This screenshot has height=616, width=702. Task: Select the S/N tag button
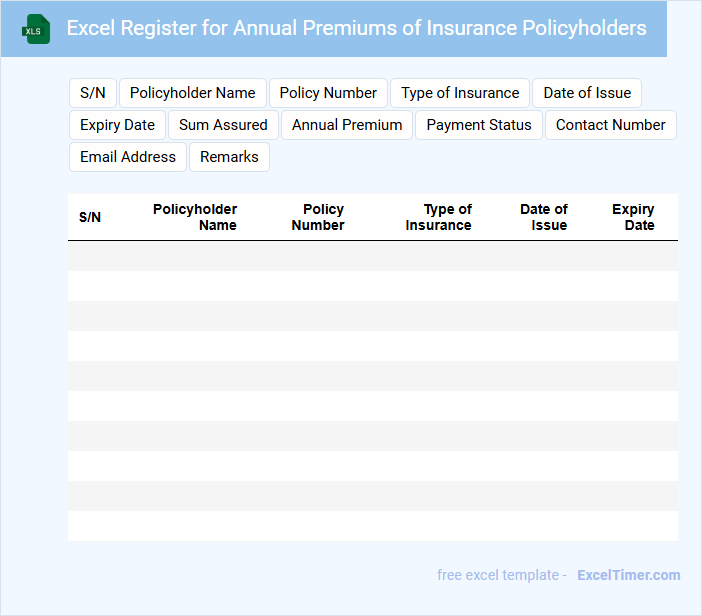[92, 93]
